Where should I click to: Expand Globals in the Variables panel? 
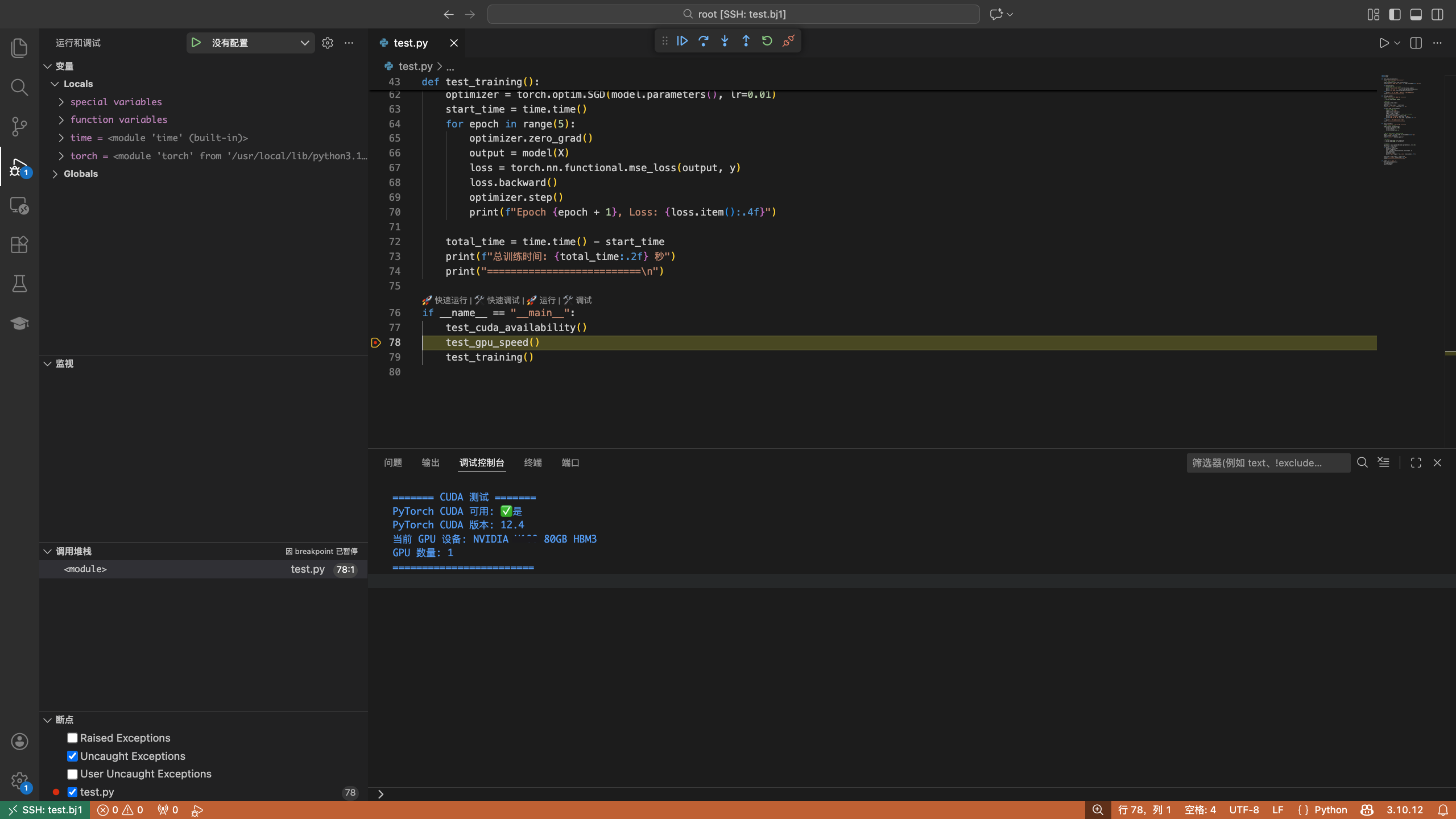[x=55, y=173]
